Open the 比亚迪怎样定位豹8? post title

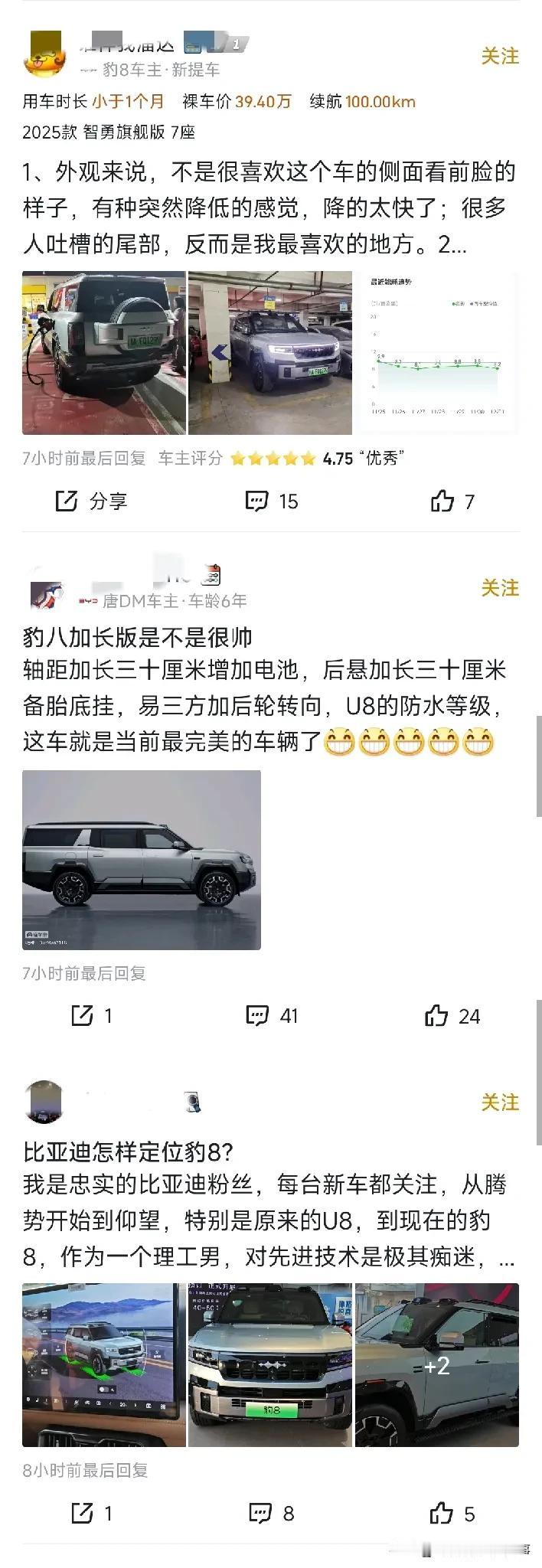coord(128,1151)
